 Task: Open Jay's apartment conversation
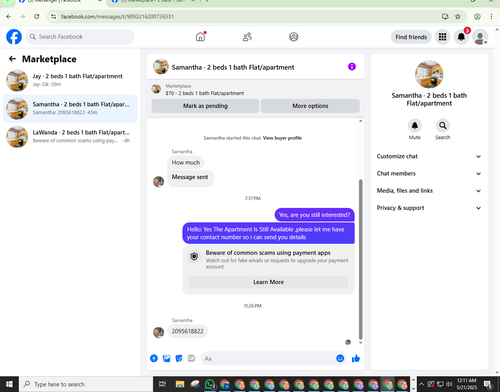pos(70,80)
